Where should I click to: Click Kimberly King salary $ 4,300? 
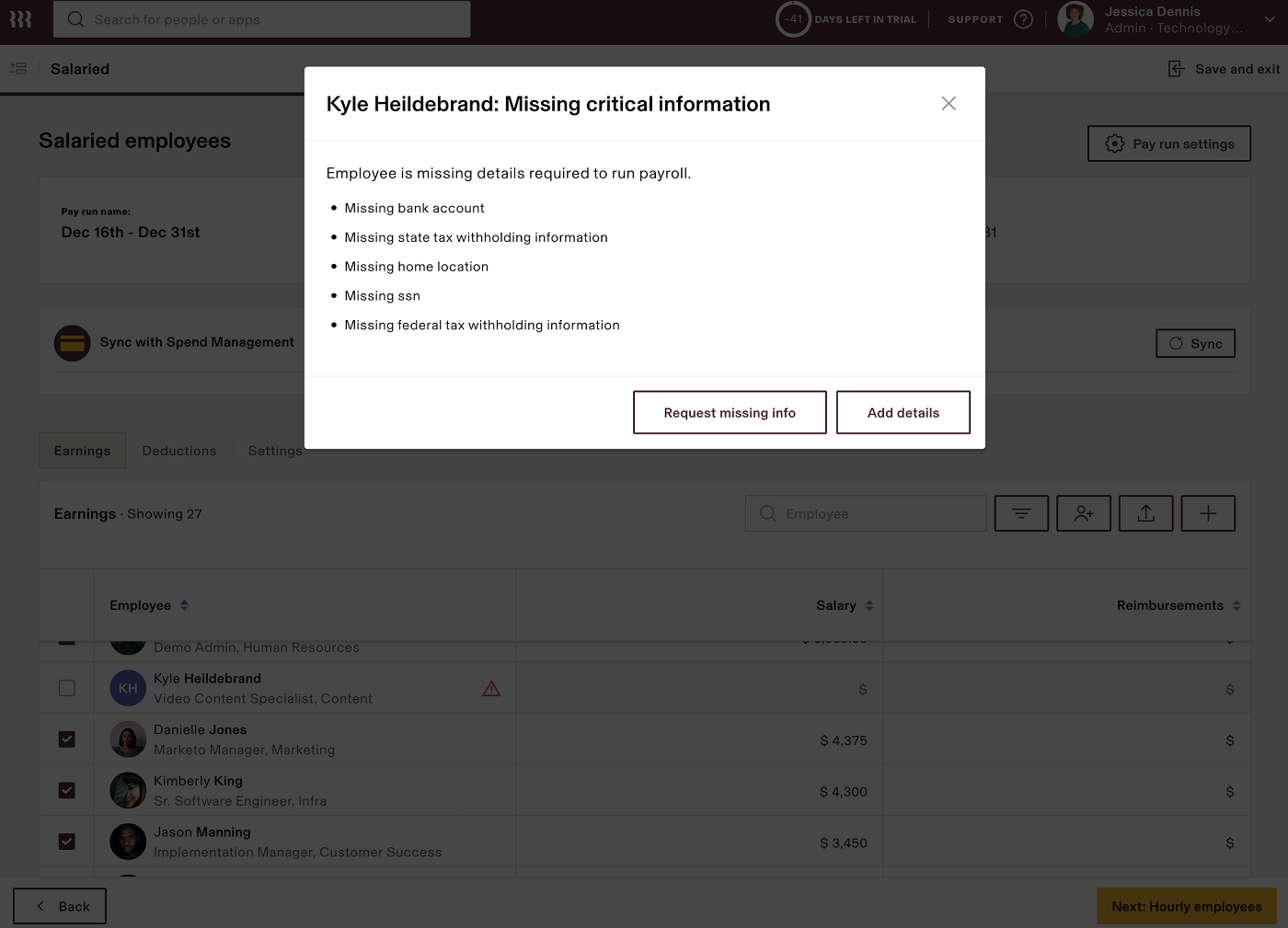pyautogui.click(x=844, y=792)
